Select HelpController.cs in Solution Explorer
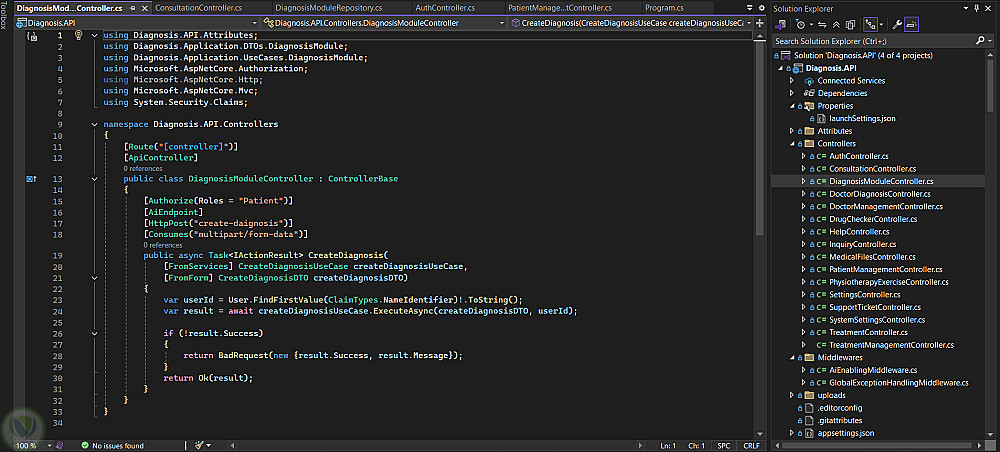Screen dimensions: 1000x452 click(858, 231)
